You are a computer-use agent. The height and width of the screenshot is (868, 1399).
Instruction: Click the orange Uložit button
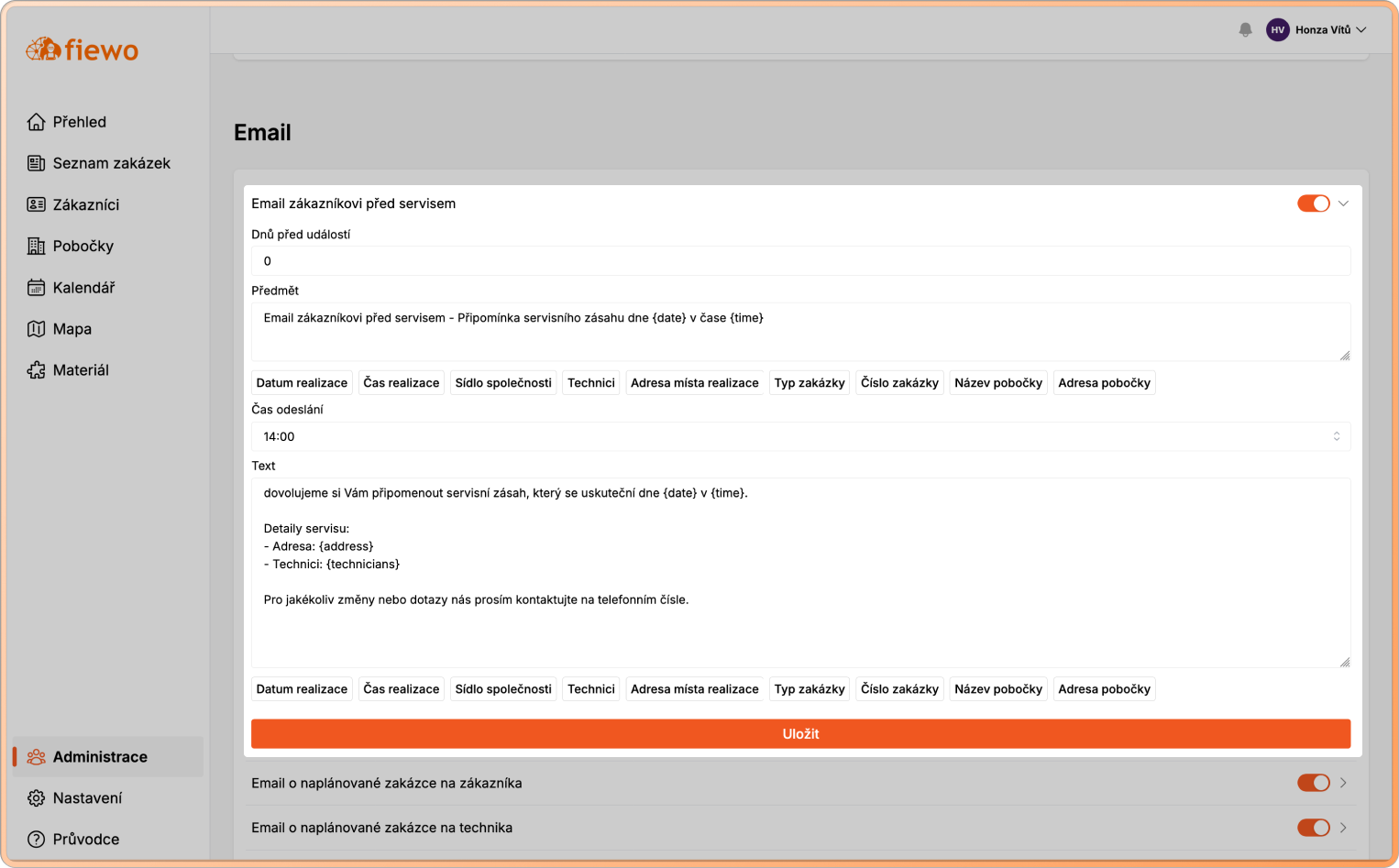click(800, 734)
